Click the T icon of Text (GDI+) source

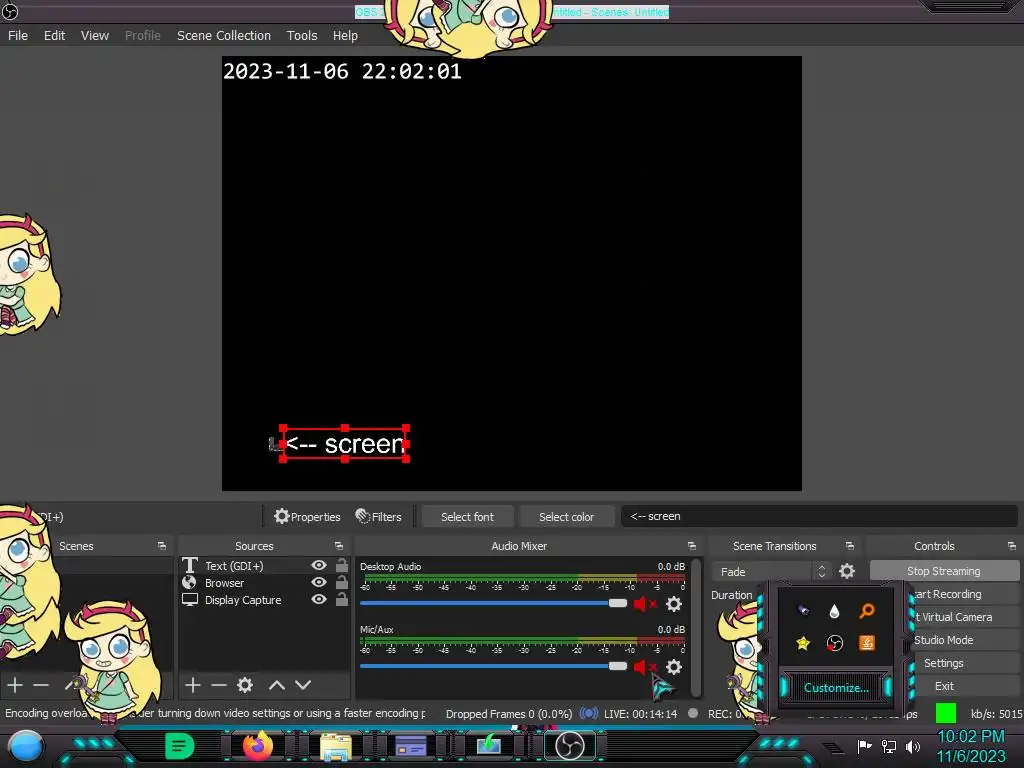[189, 566]
